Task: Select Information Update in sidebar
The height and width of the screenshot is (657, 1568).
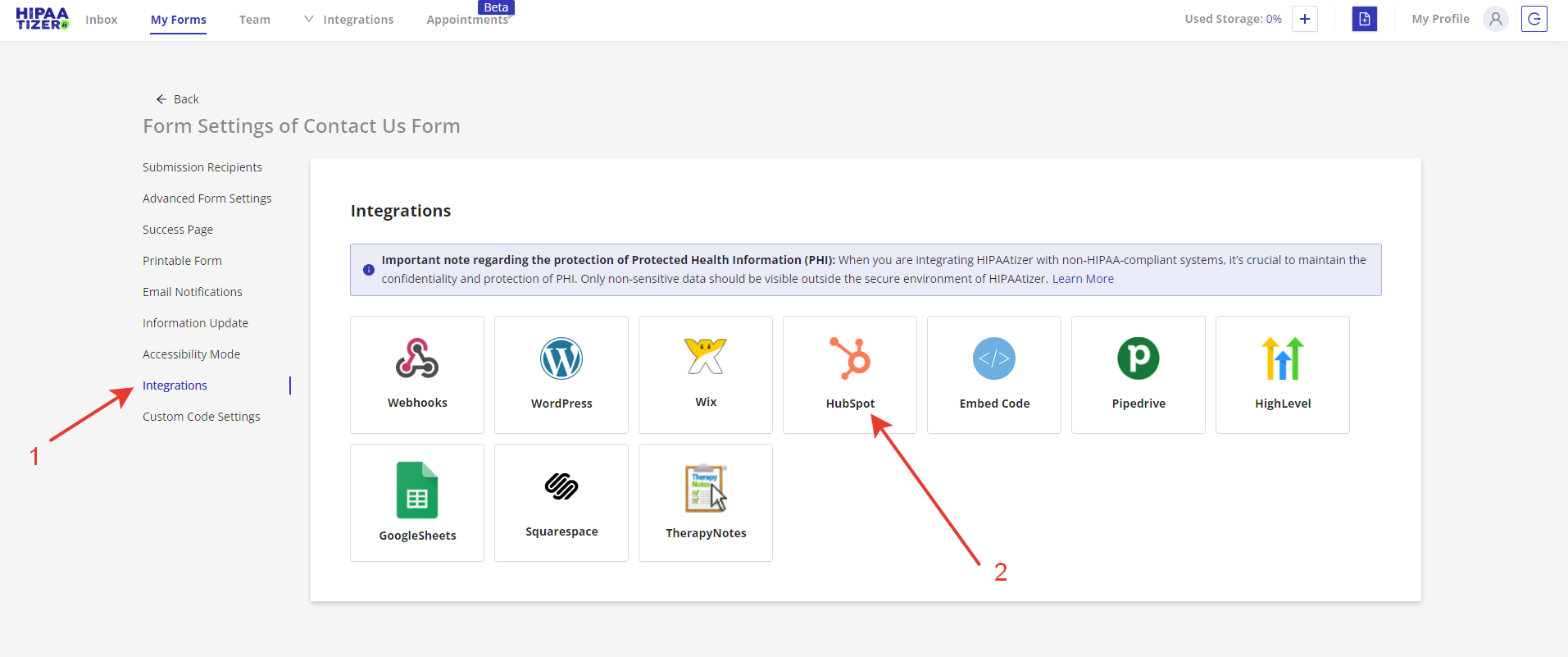Action: point(195,323)
